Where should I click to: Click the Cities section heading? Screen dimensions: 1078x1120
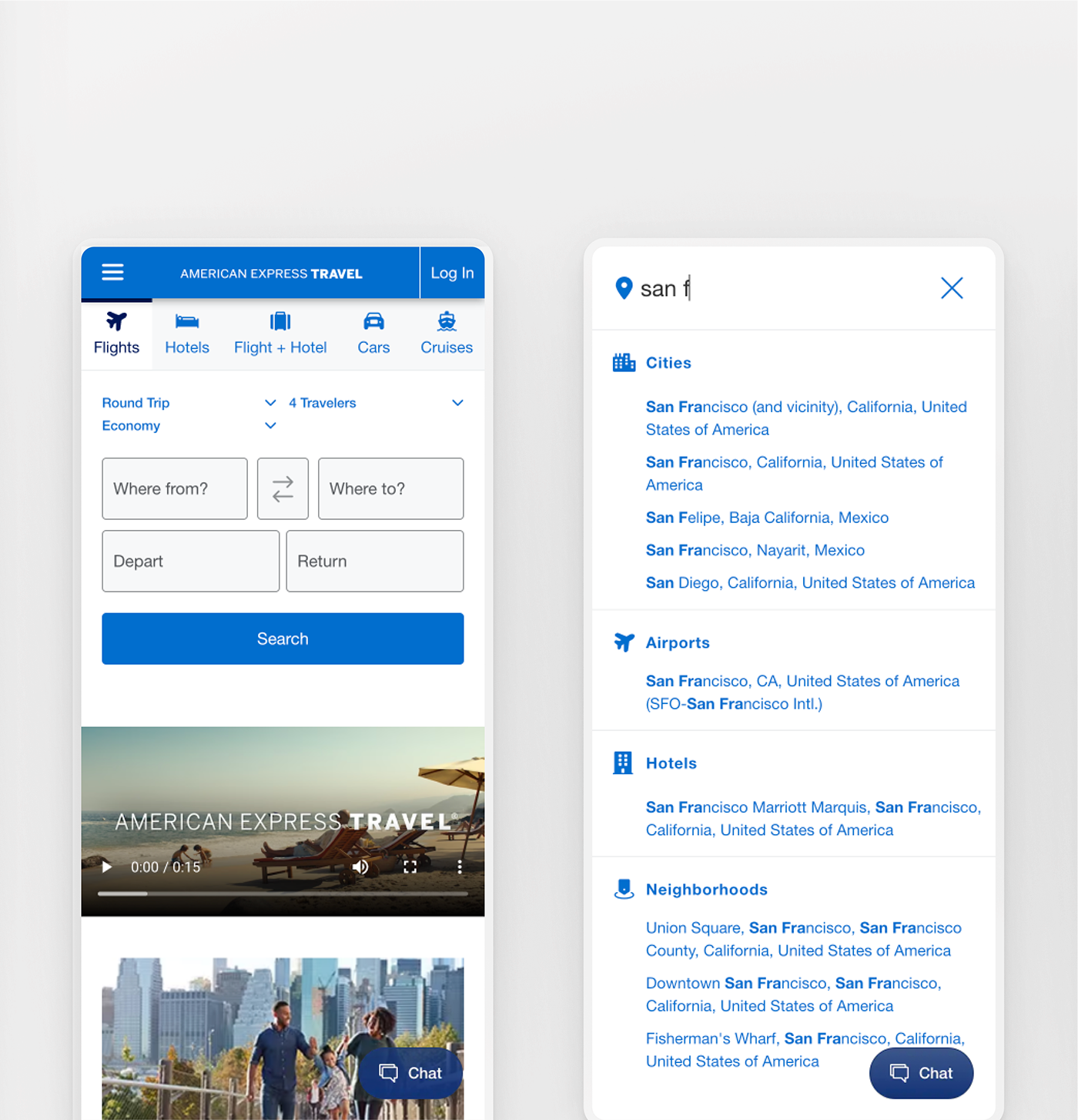[668, 363]
